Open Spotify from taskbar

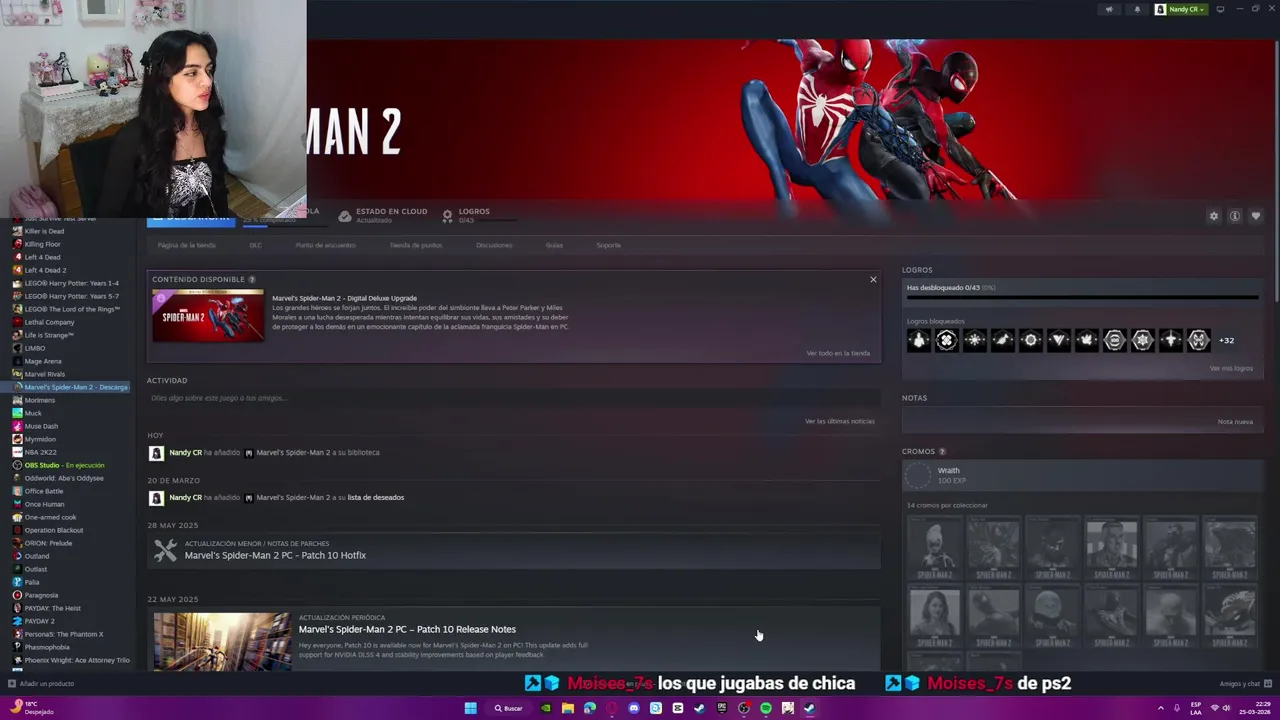765,708
